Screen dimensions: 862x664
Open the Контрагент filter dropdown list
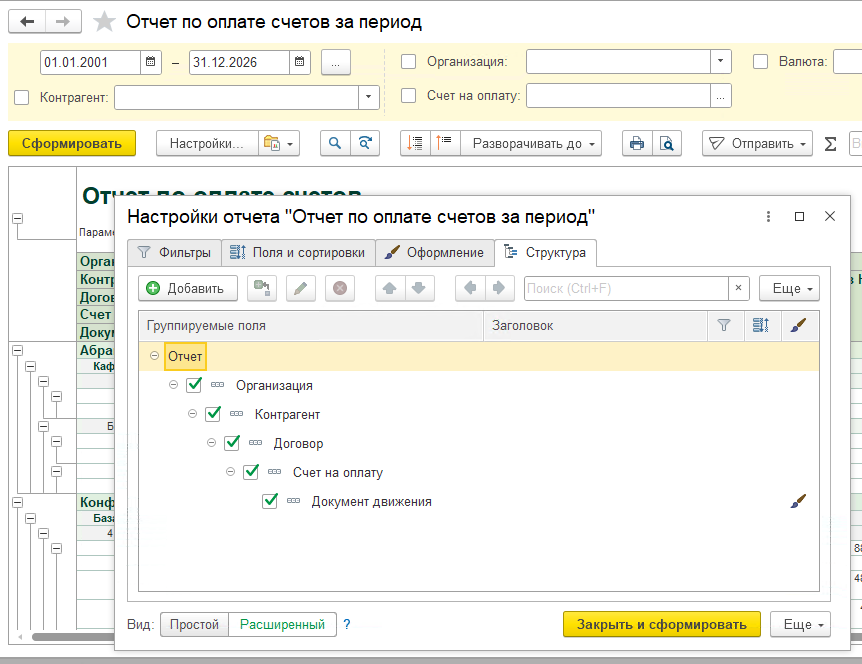point(368,97)
